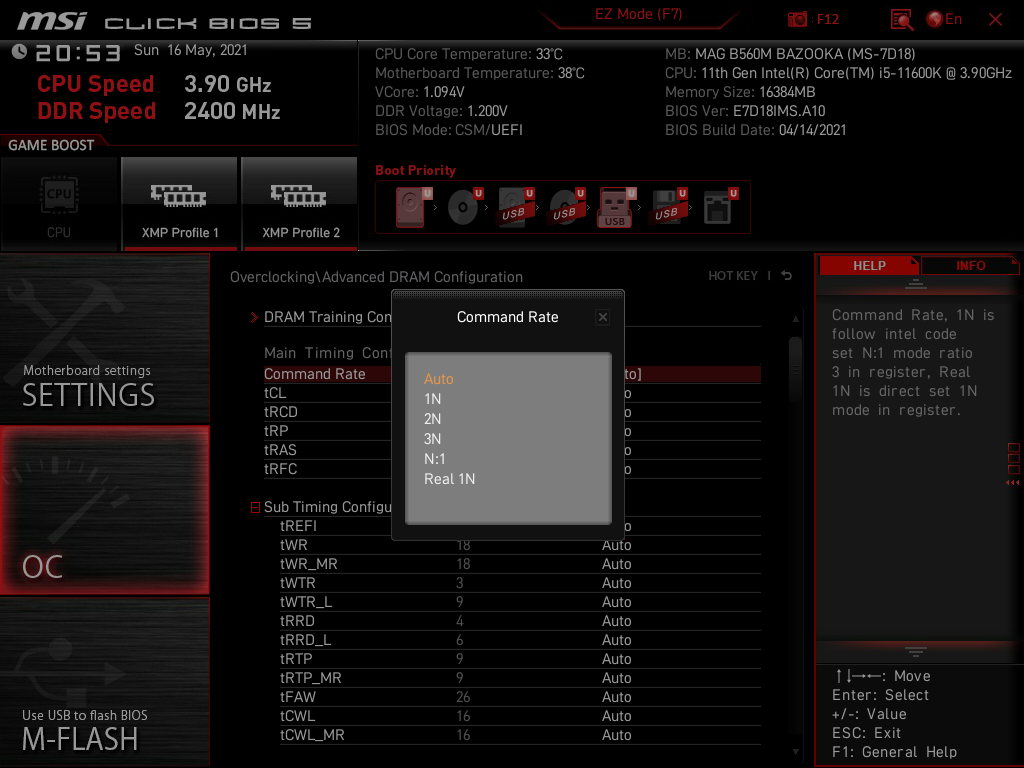Select the tRRD timing row
Image resolution: width=1024 pixels, height=768 pixels.
[520, 620]
